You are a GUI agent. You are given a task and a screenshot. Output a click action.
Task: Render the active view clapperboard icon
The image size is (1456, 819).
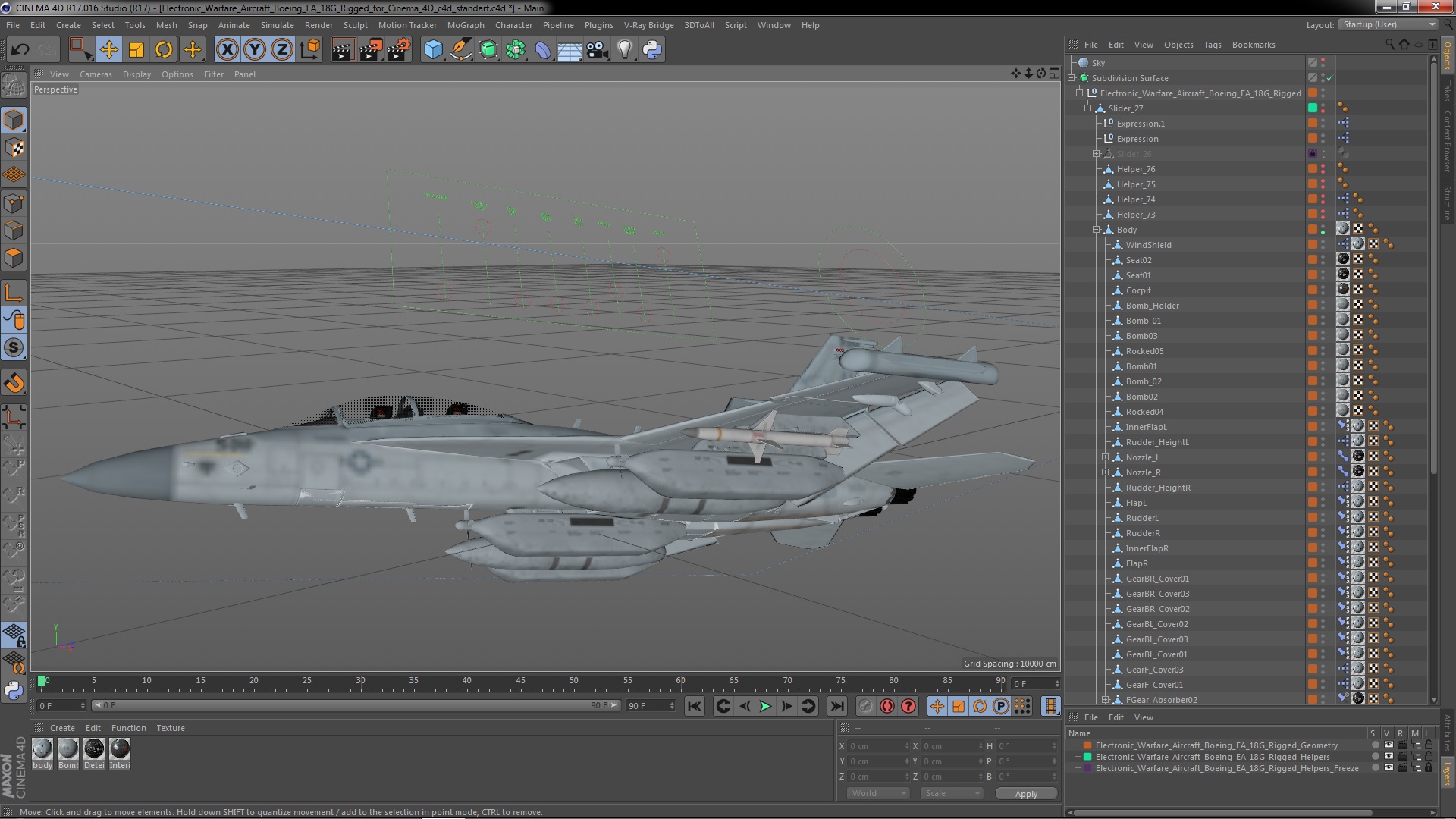click(x=343, y=50)
